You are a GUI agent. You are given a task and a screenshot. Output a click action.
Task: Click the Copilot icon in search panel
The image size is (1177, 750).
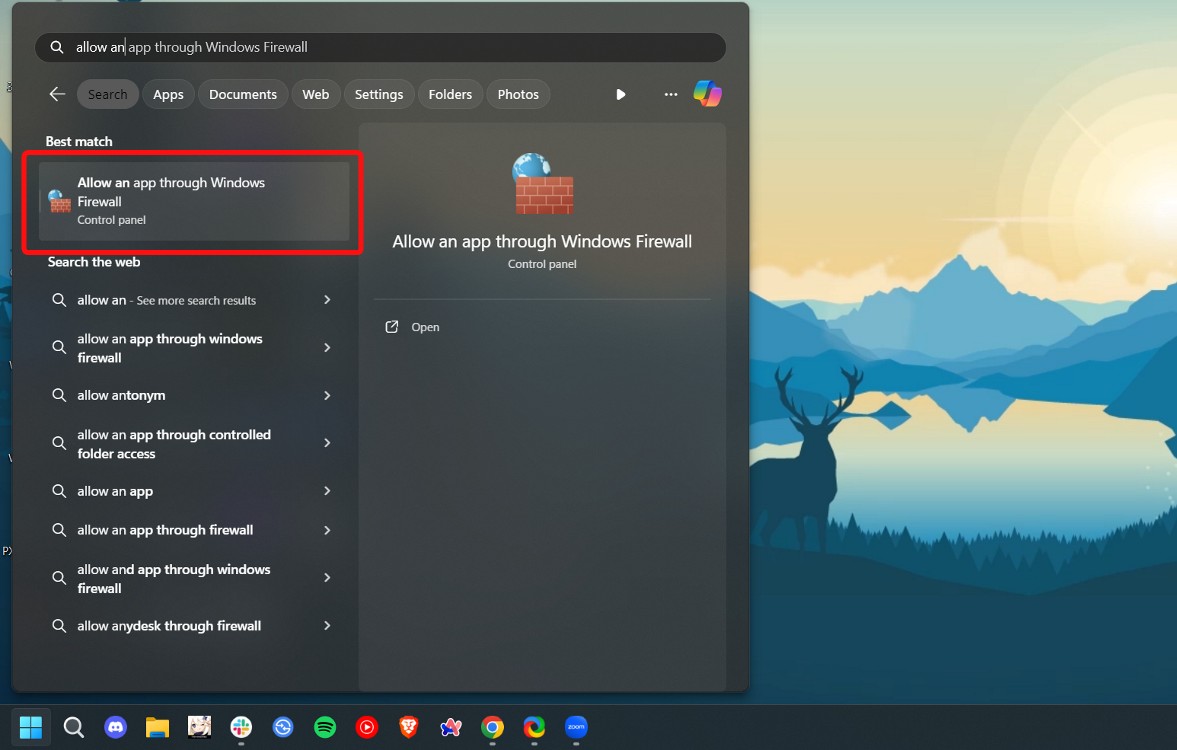708,94
